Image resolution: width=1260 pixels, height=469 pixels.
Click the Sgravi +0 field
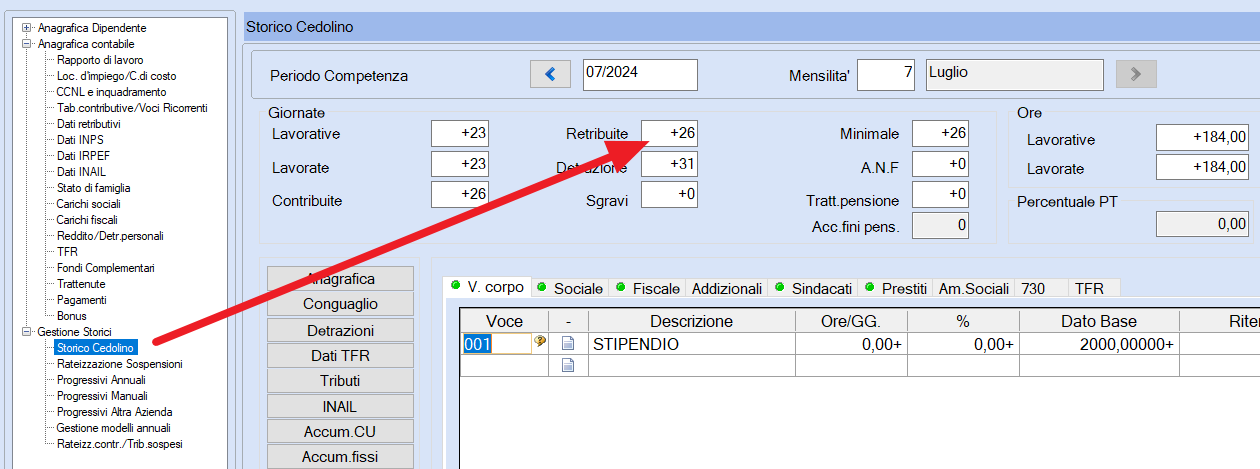click(x=669, y=195)
